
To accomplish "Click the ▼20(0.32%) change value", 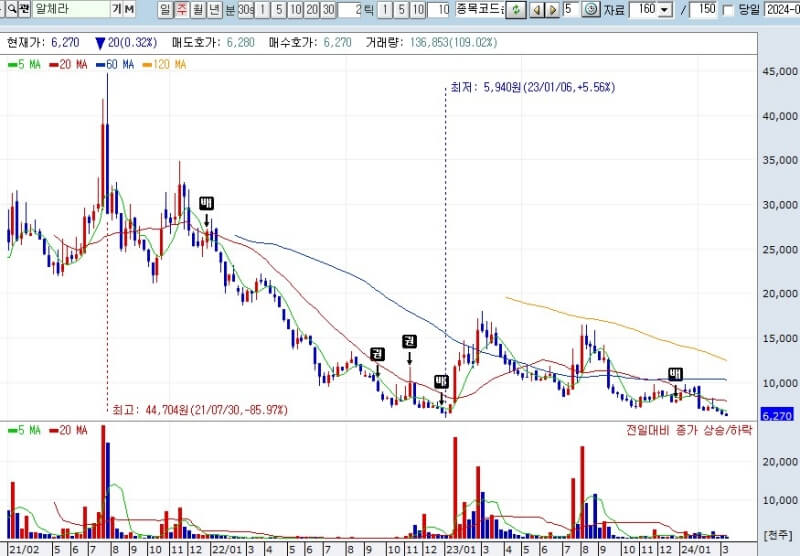I will point(126,42).
